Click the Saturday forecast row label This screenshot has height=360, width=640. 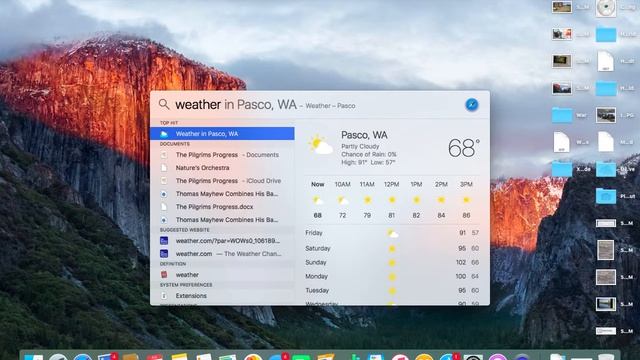pyautogui.click(x=318, y=248)
